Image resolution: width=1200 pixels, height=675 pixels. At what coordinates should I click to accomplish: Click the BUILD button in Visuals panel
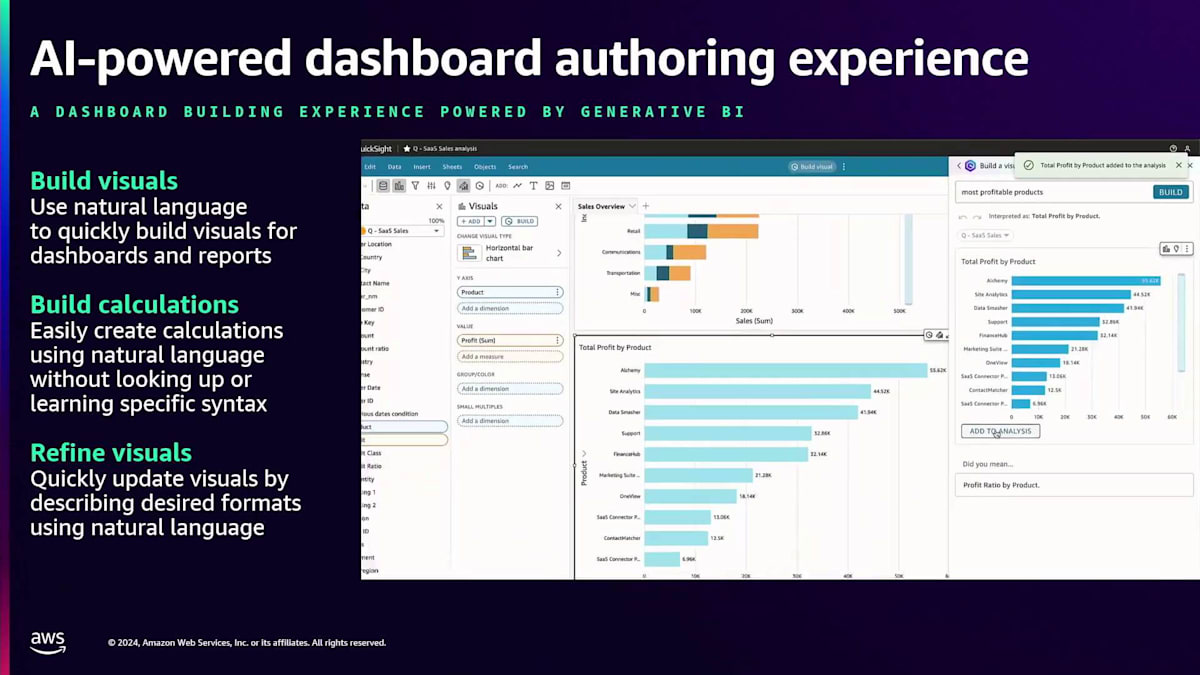tap(519, 221)
